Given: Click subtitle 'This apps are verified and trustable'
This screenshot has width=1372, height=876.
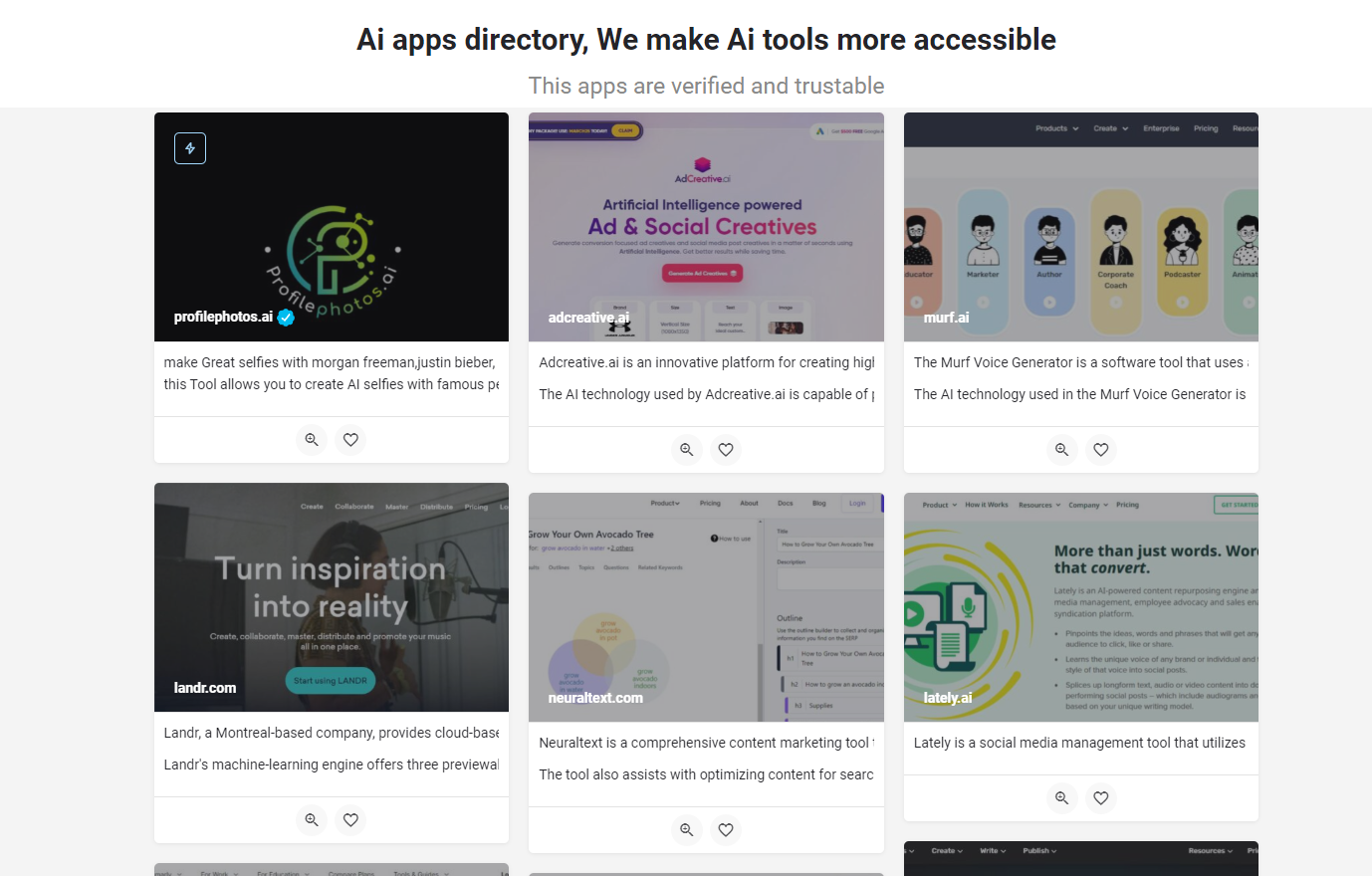Looking at the screenshot, I should [706, 86].
